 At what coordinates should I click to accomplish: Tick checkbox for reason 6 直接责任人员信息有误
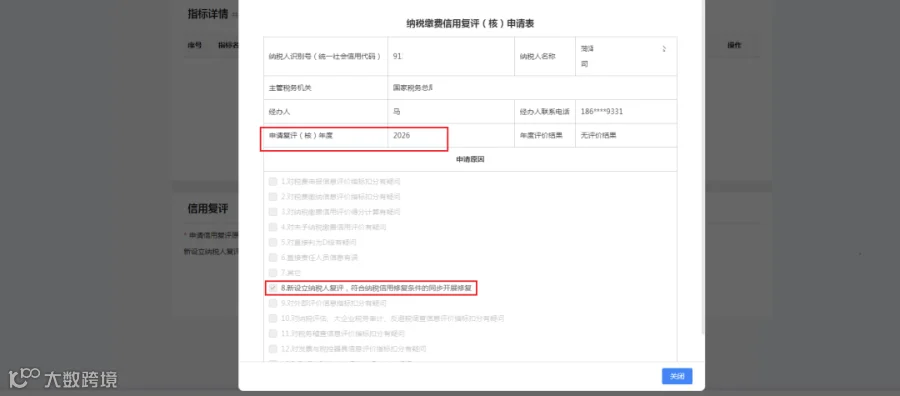coord(273,257)
